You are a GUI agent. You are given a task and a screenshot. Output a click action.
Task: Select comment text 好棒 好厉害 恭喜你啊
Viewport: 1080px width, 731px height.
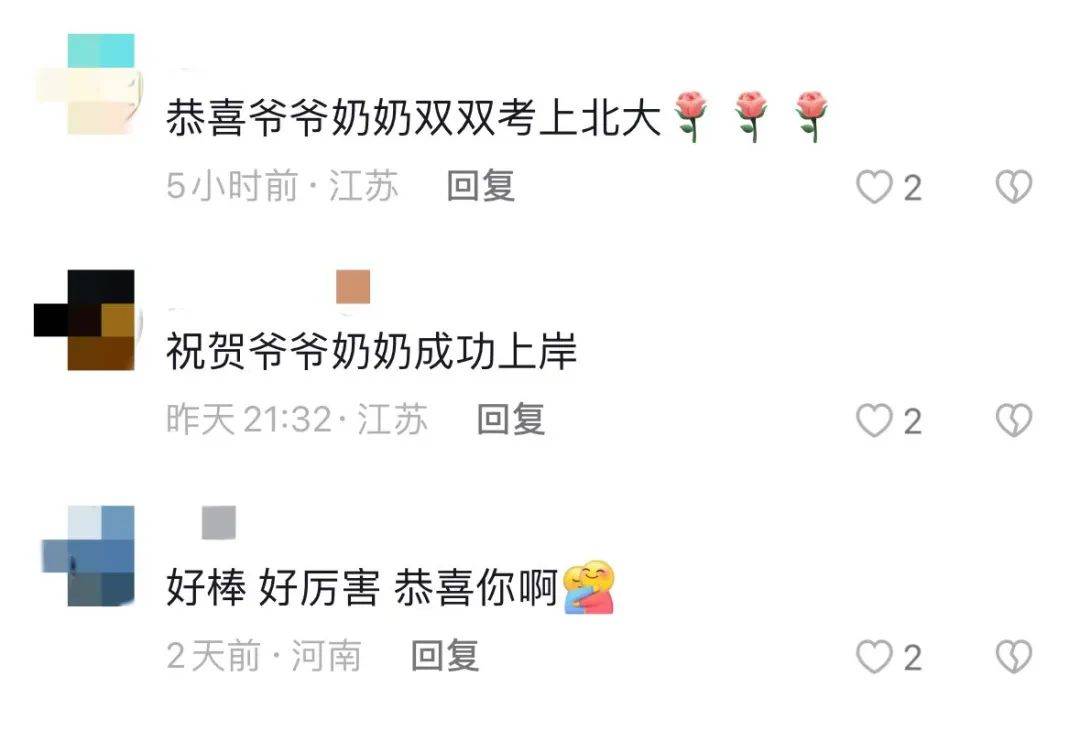click(x=362, y=588)
